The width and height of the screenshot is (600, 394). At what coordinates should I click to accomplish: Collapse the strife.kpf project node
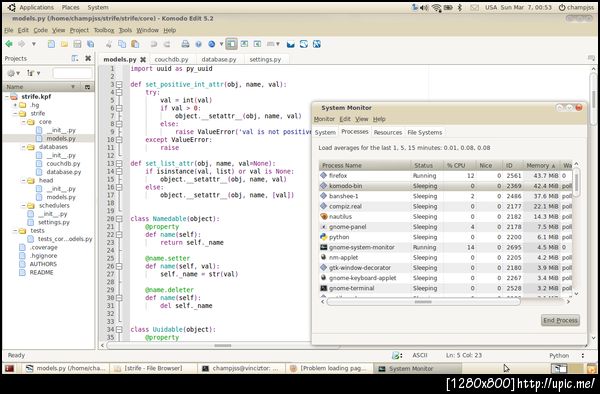(7, 96)
